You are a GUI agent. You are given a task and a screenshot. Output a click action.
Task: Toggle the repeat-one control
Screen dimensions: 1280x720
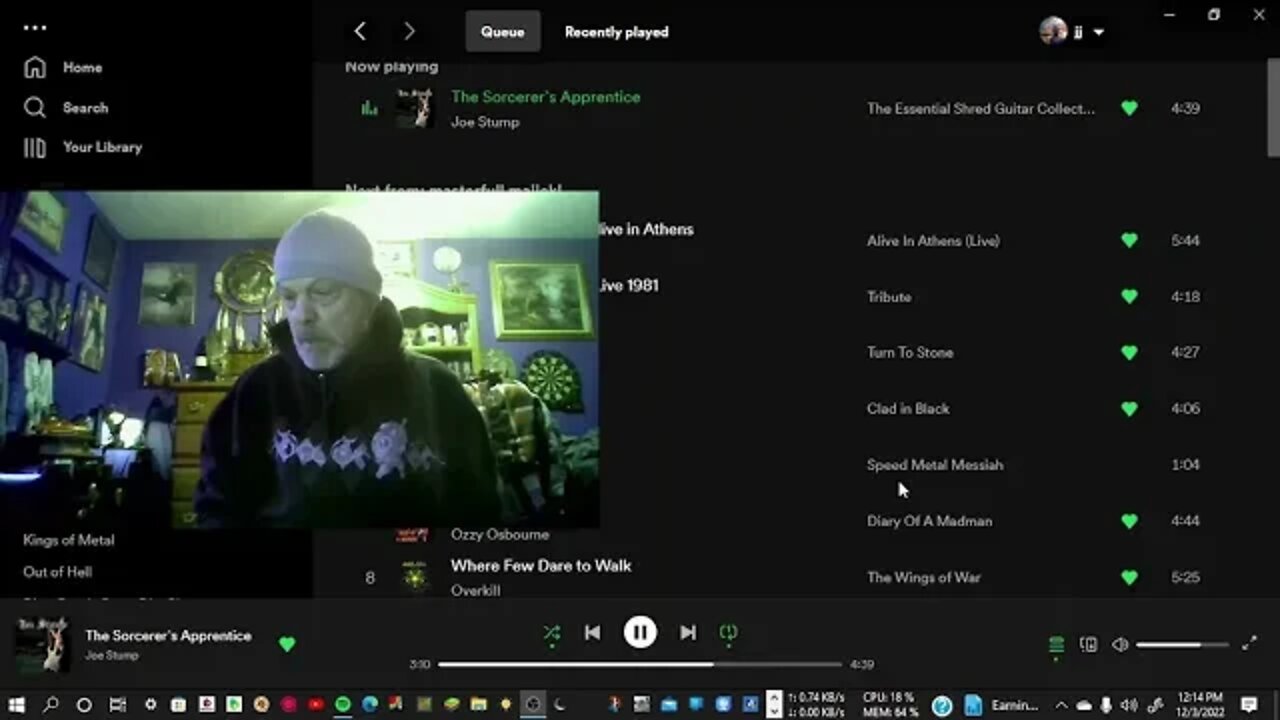728,632
